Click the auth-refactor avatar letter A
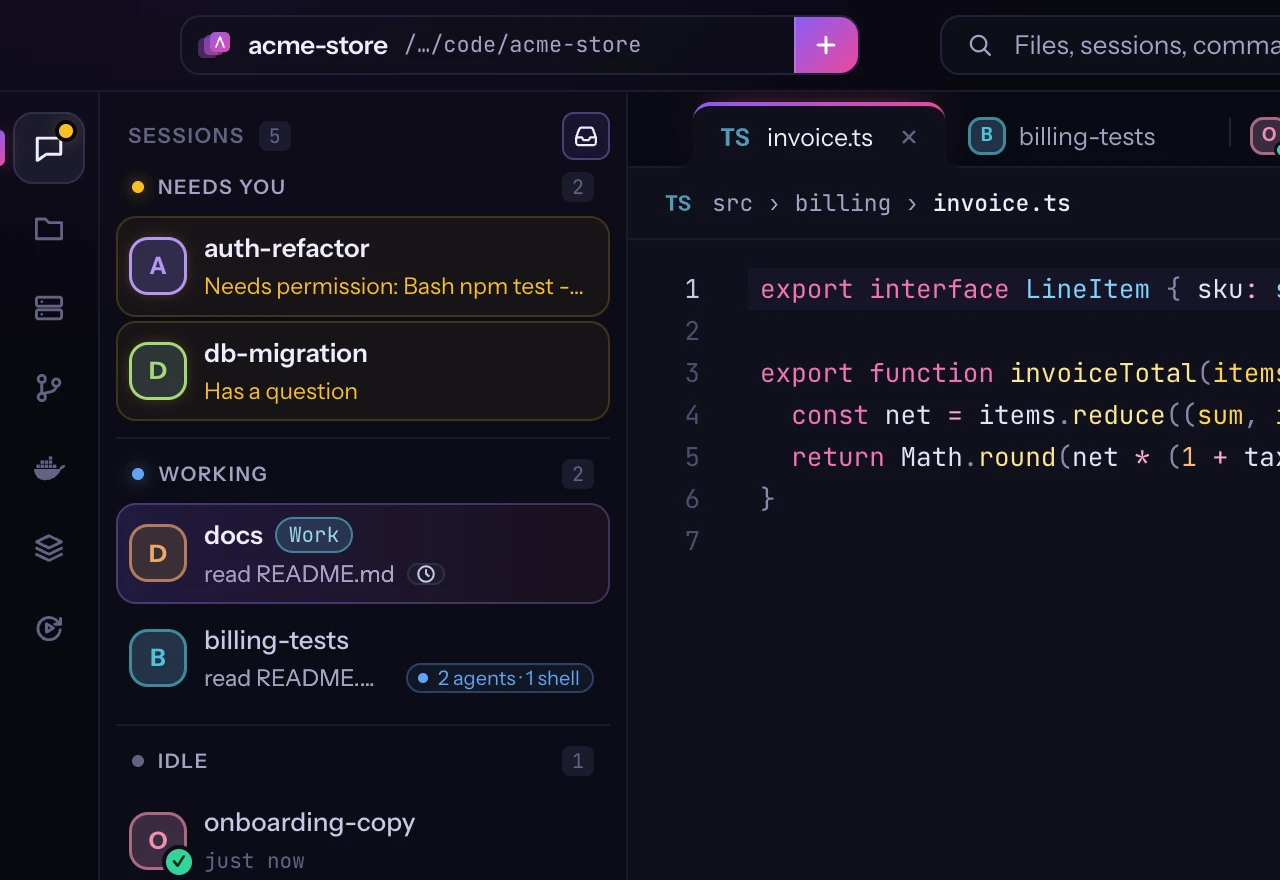Viewport: 1280px width, 880px height. (x=158, y=266)
